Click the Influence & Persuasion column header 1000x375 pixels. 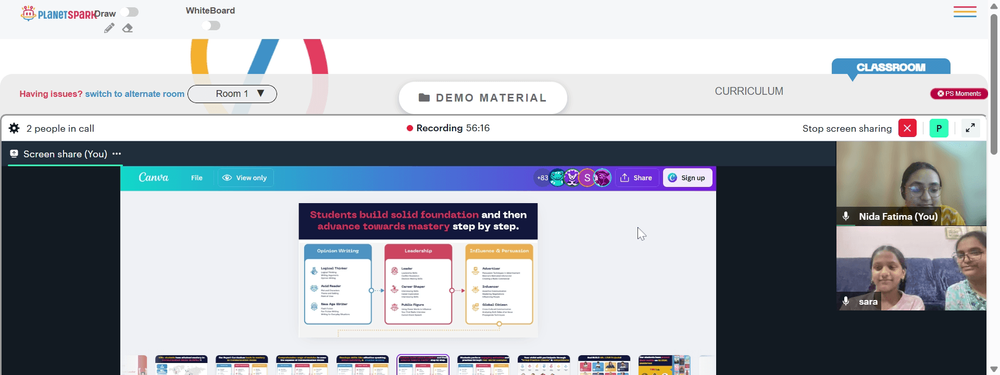(x=499, y=251)
